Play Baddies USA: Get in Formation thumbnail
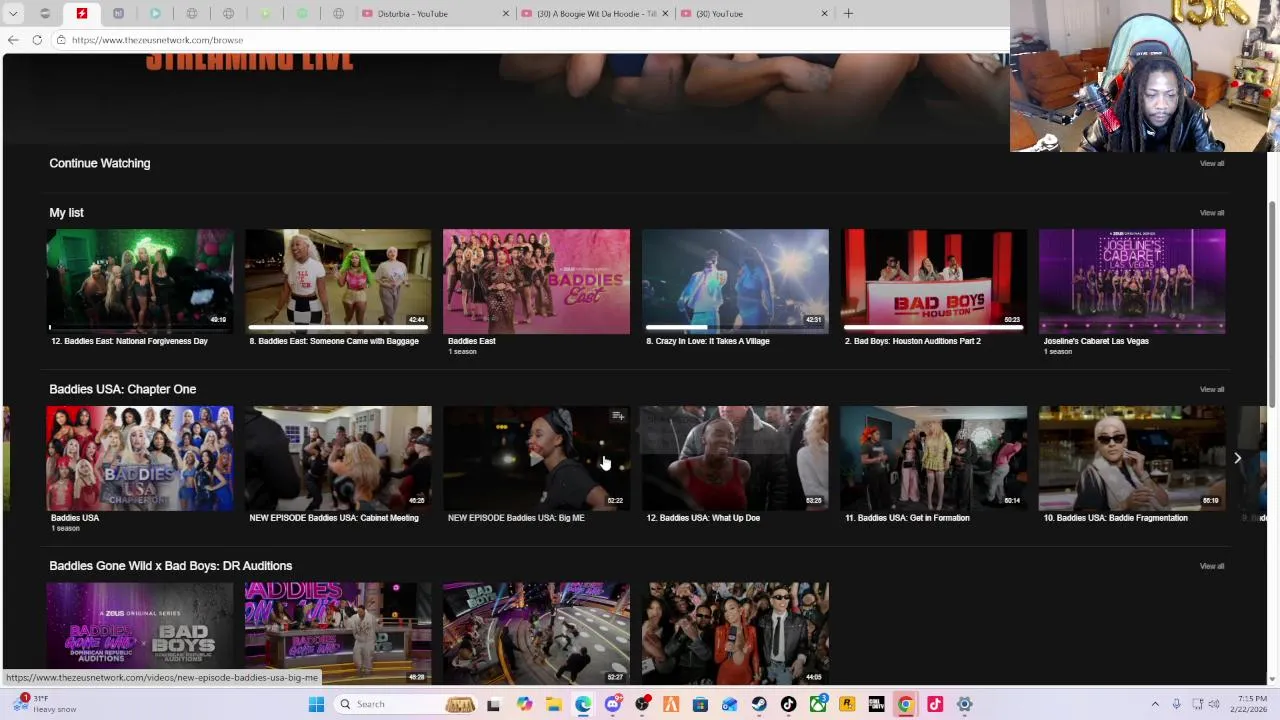 coord(934,458)
